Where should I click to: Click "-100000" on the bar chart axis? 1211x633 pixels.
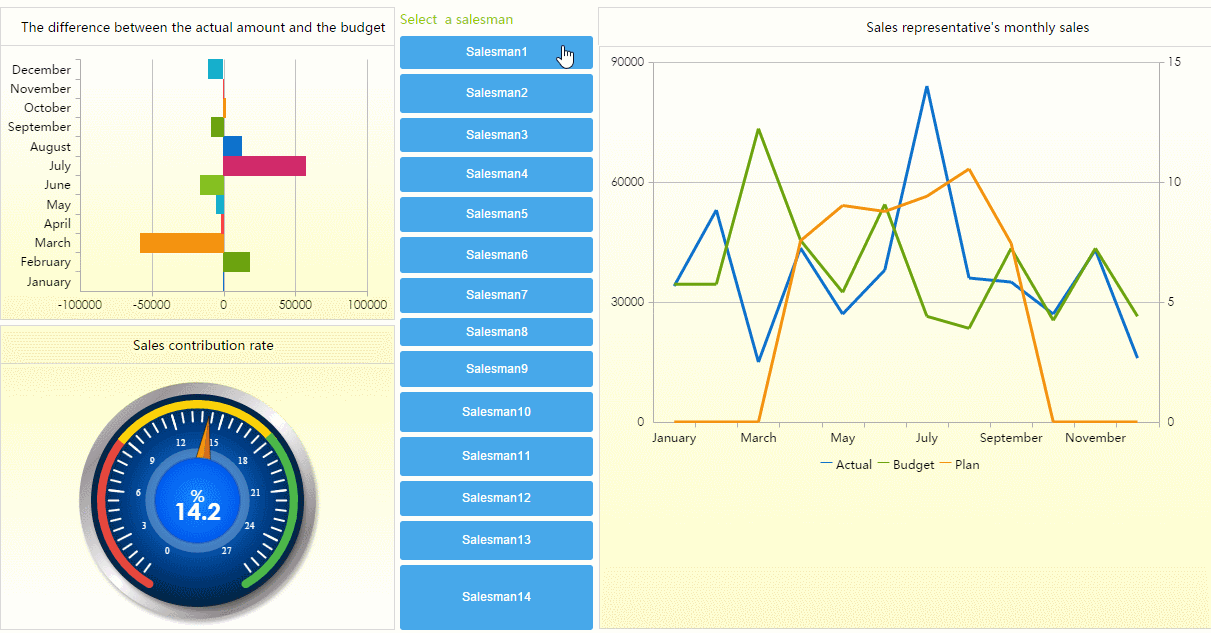[x=80, y=304]
